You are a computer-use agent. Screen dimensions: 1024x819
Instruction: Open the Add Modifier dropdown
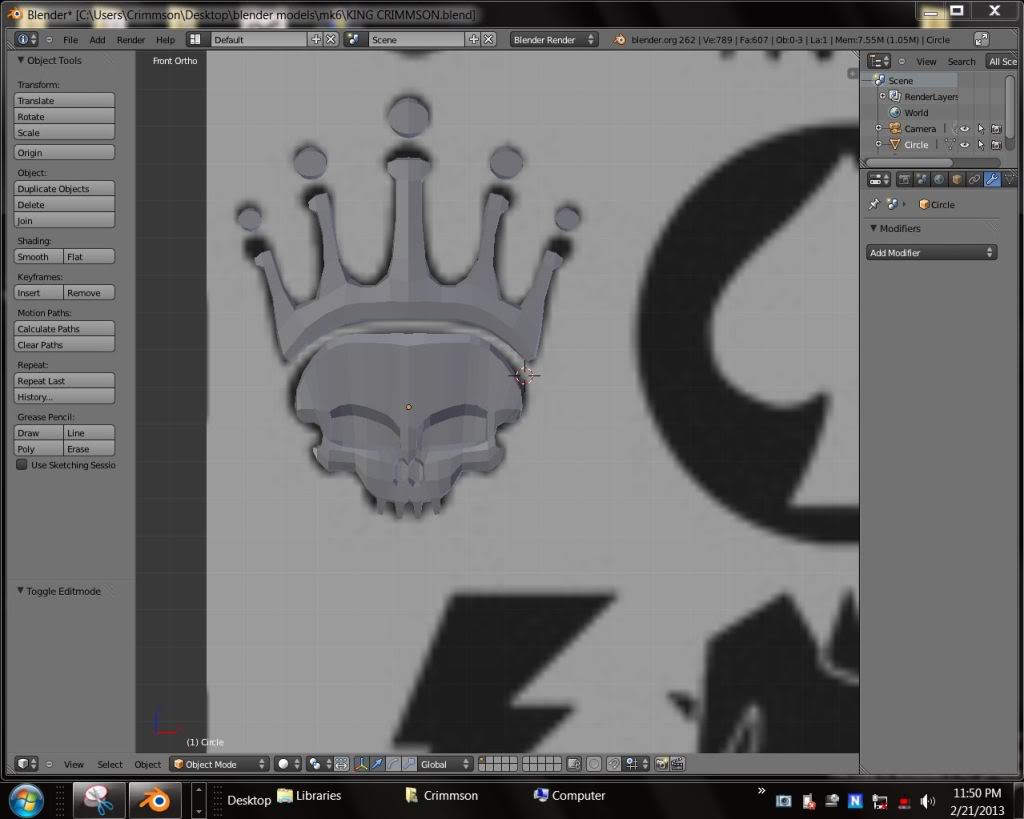931,252
